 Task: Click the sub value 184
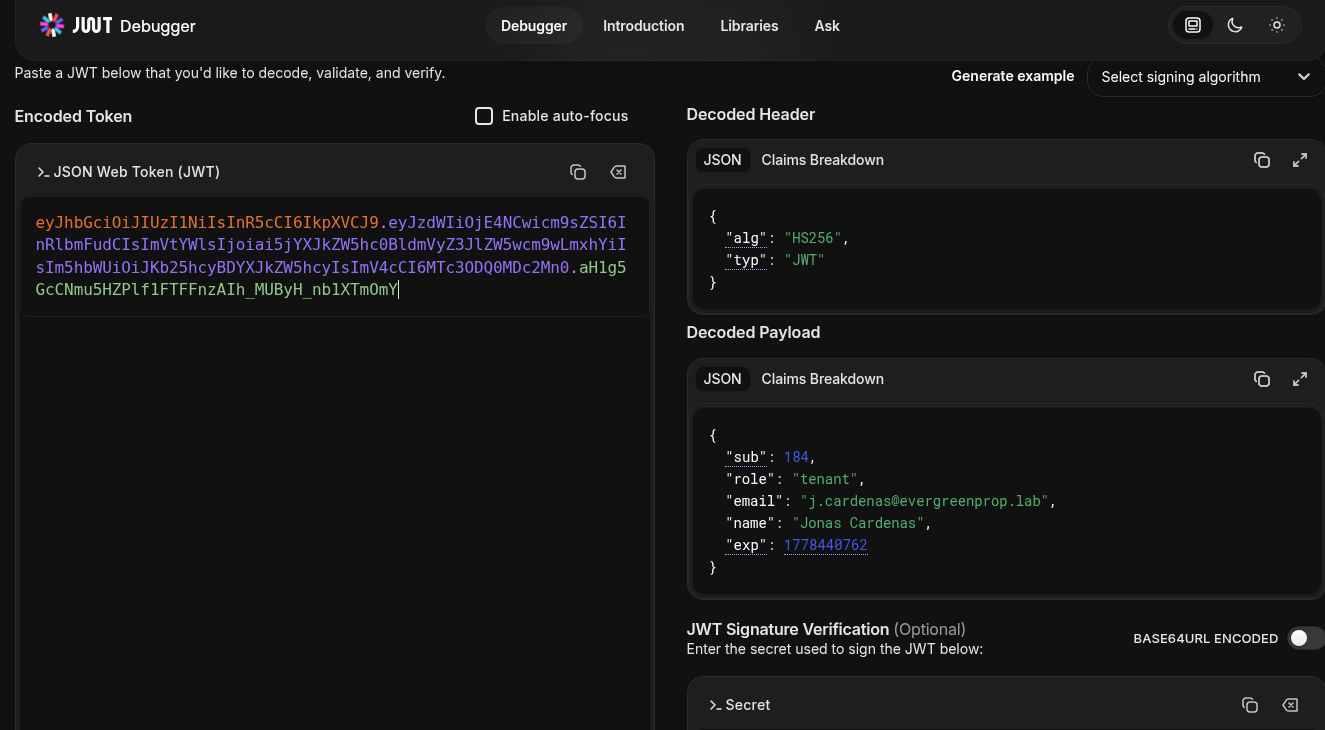[796, 457]
